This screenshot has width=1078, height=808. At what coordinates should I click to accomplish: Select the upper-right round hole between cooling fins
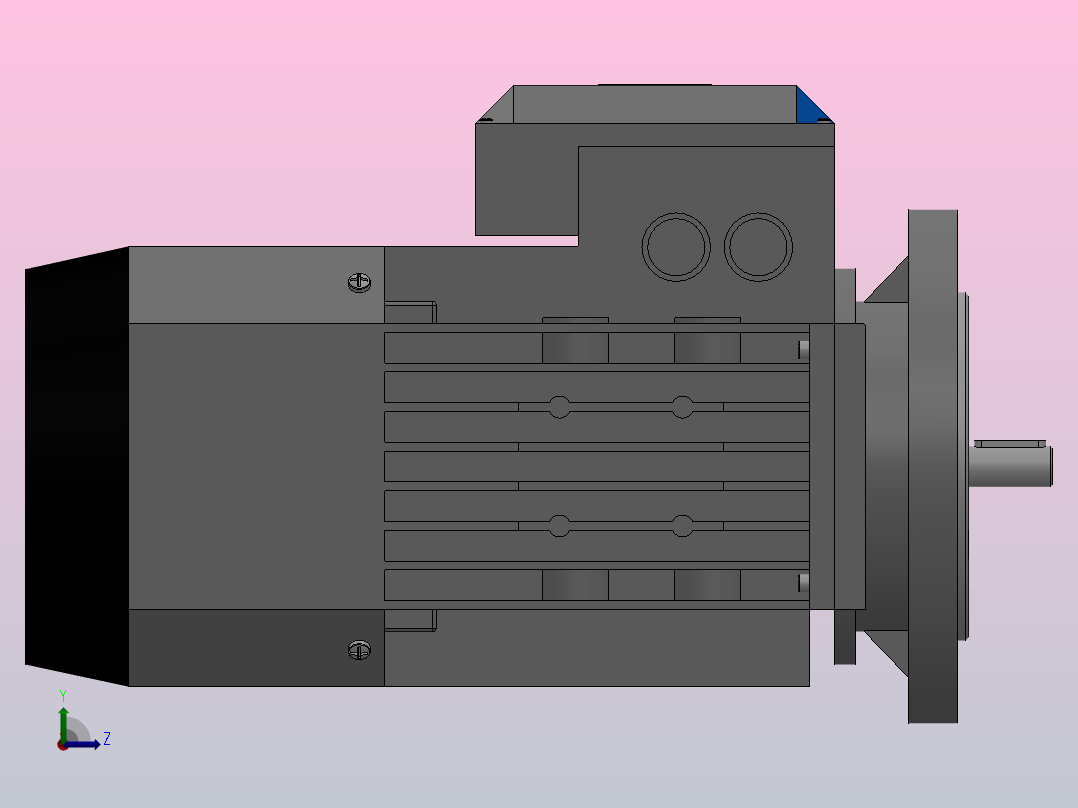[682, 407]
